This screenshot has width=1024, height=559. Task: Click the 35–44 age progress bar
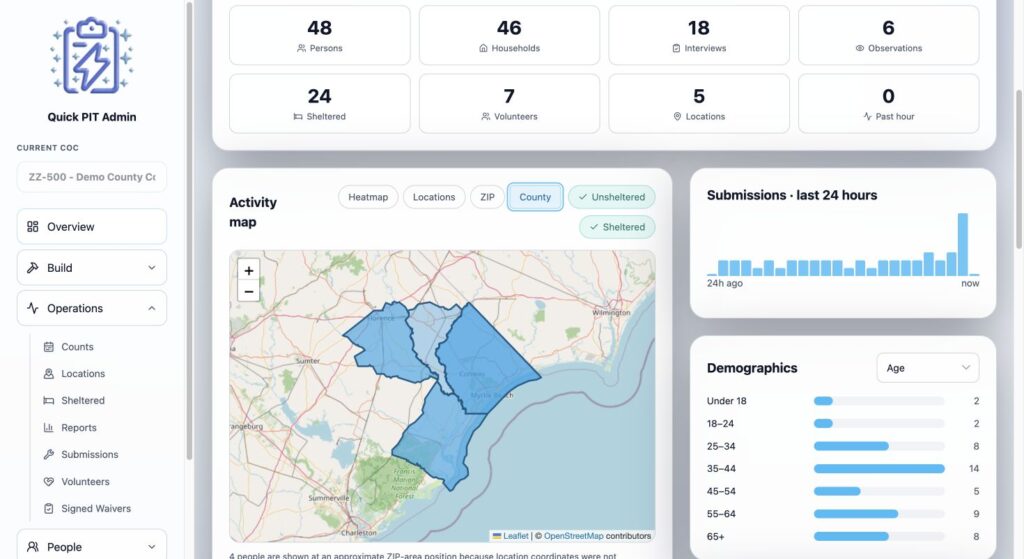879,469
